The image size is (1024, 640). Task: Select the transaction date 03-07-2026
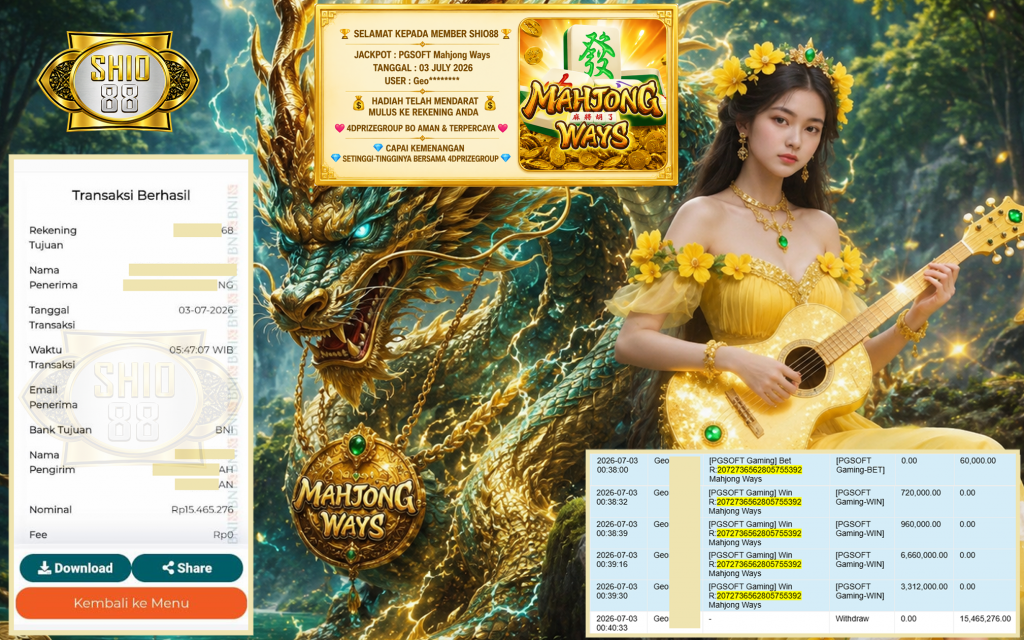(206, 310)
